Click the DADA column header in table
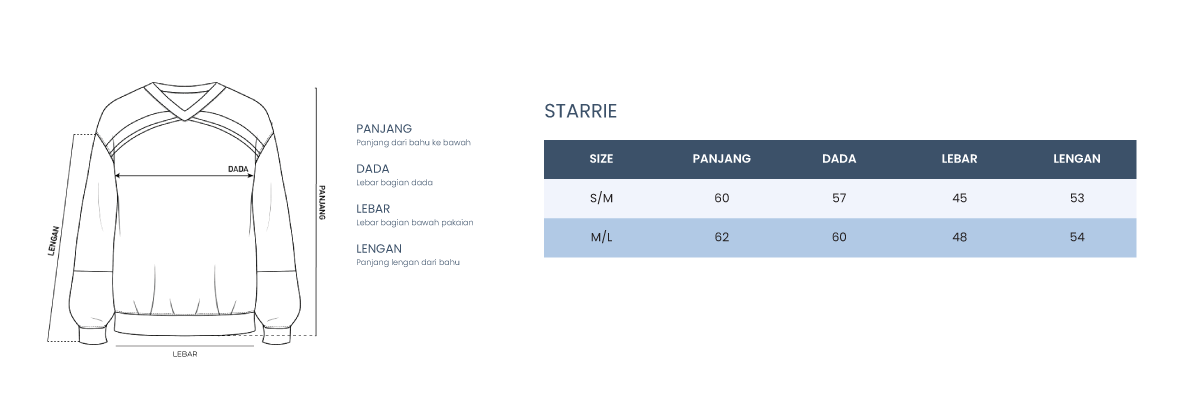The width and height of the screenshot is (1200, 400). 839,159
